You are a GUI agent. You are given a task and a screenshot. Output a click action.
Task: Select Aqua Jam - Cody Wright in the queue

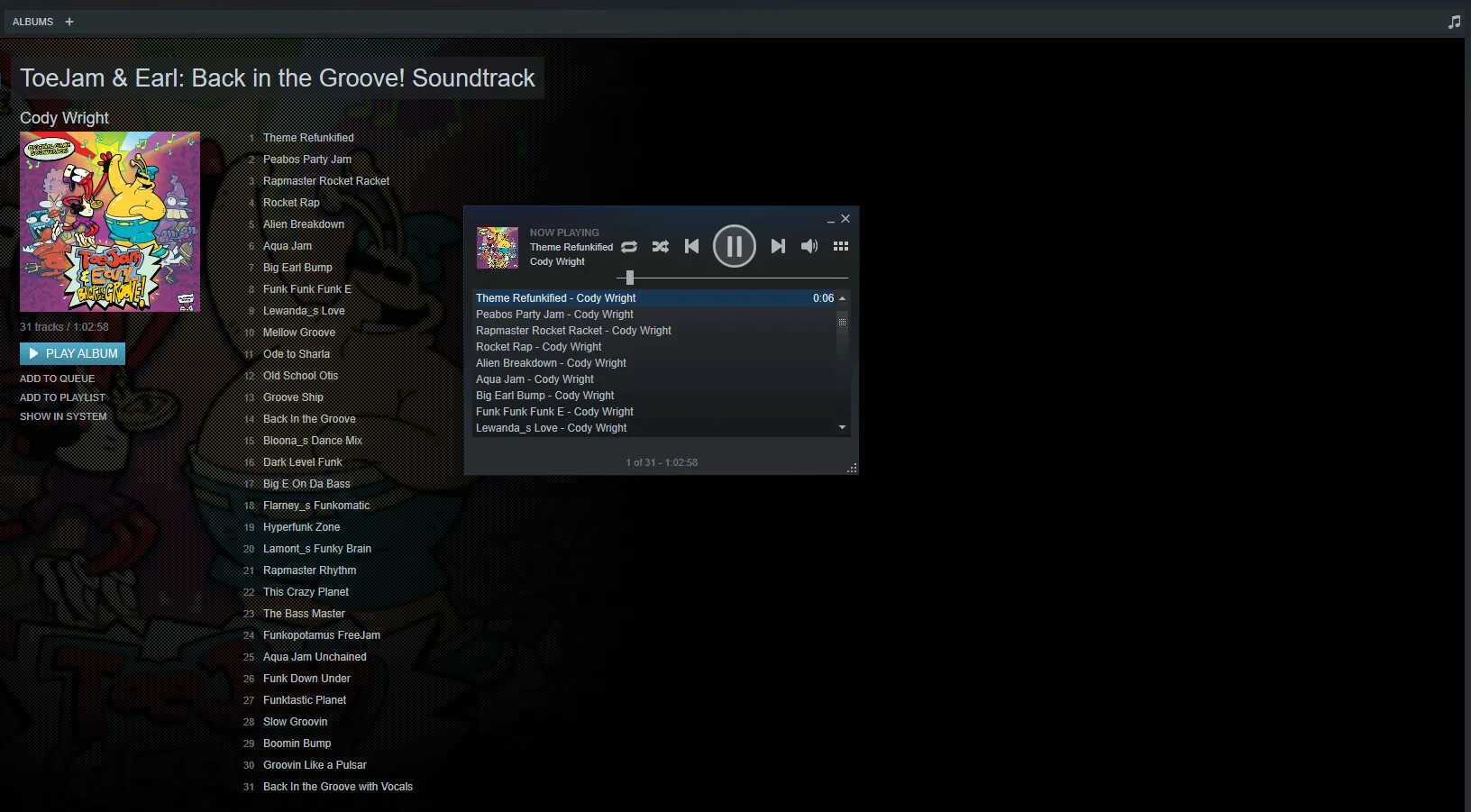pyautogui.click(x=655, y=379)
